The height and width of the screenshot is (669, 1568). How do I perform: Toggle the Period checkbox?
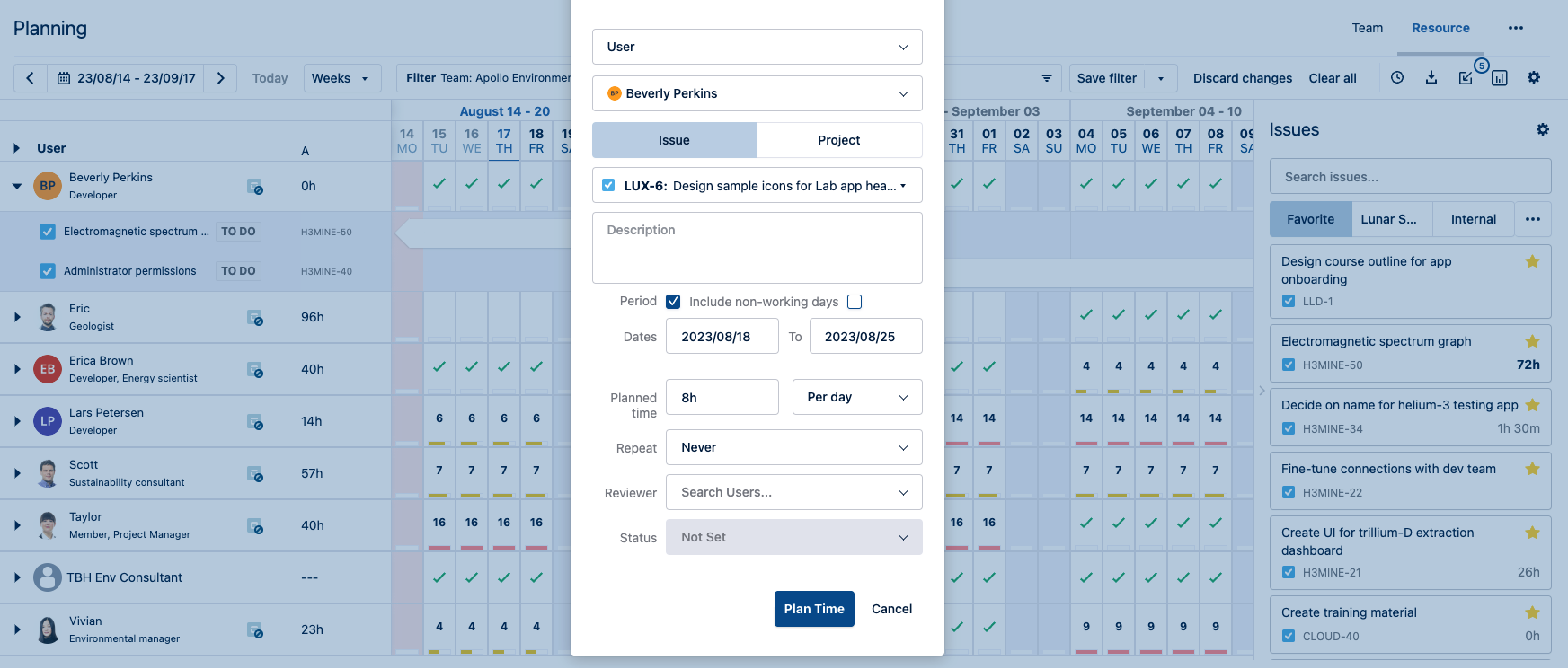coord(673,302)
